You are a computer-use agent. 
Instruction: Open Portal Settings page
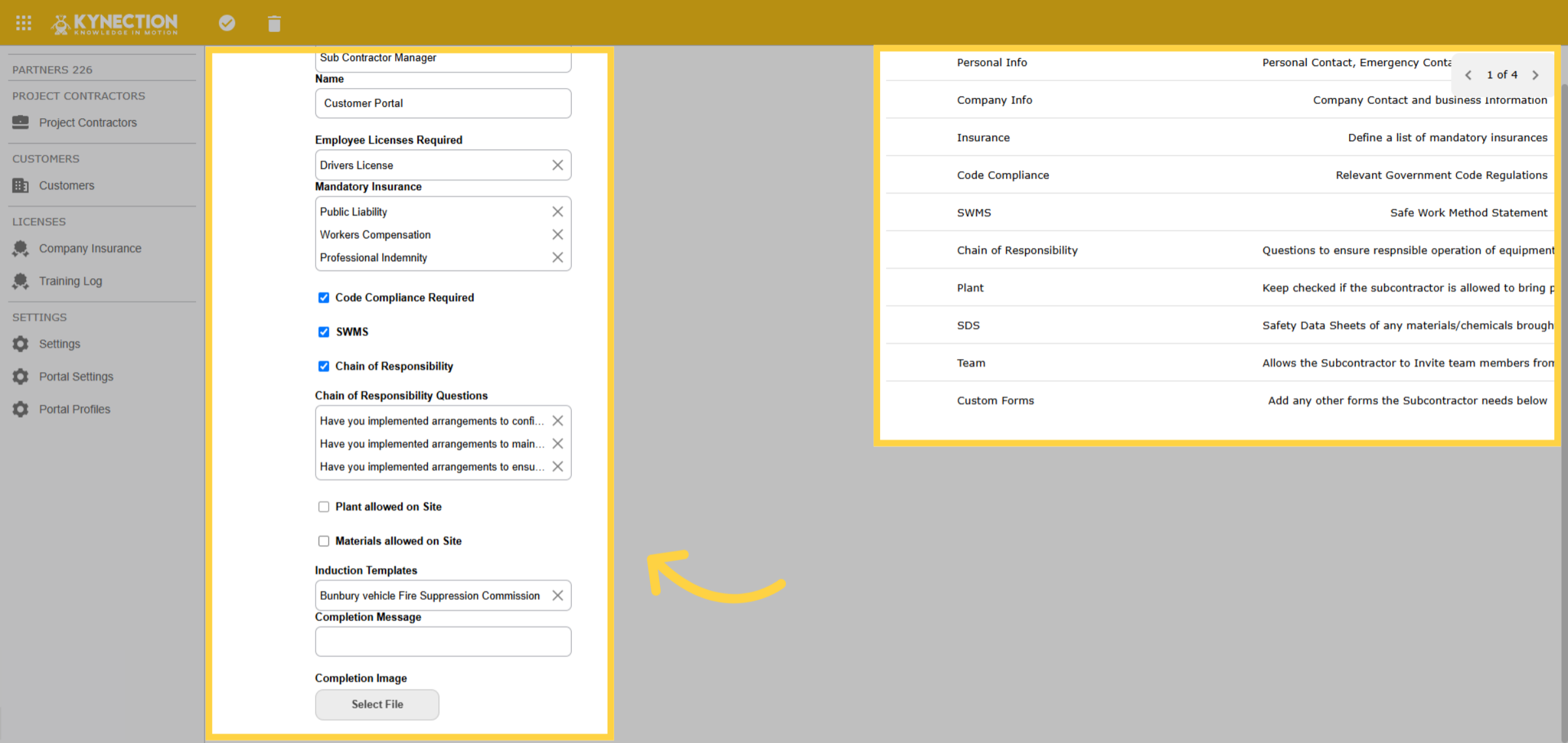76,376
